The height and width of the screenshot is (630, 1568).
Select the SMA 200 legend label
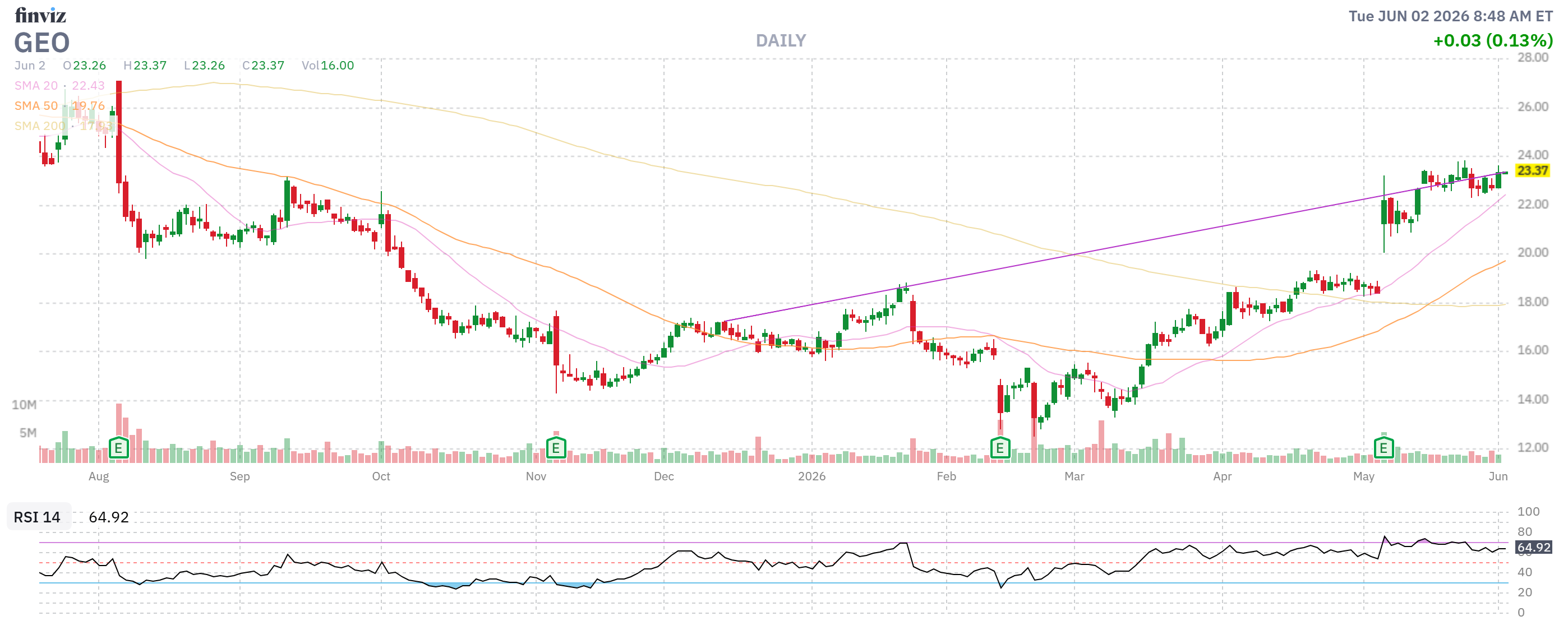pos(40,126)
